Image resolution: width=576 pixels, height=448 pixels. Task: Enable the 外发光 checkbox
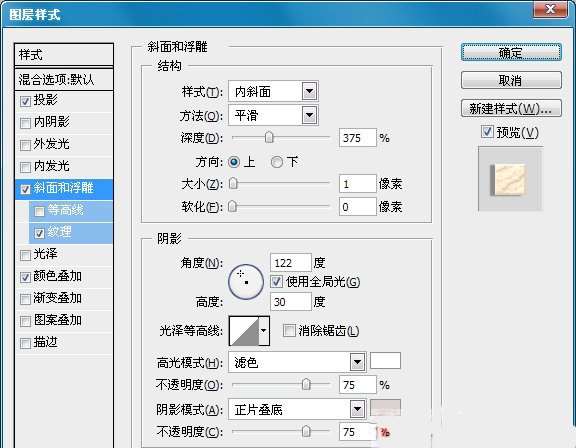click(x=25, y=145)
